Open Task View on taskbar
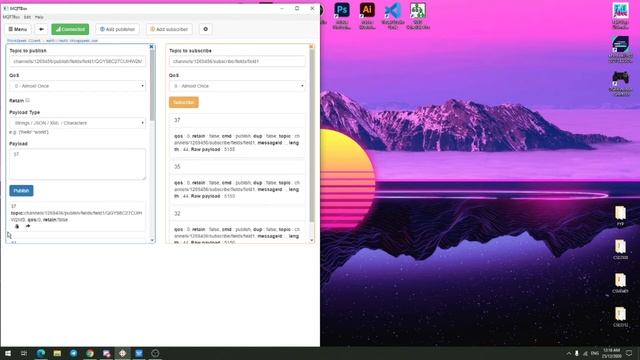Viewport: 640px width, 360px height. (24, 353)
